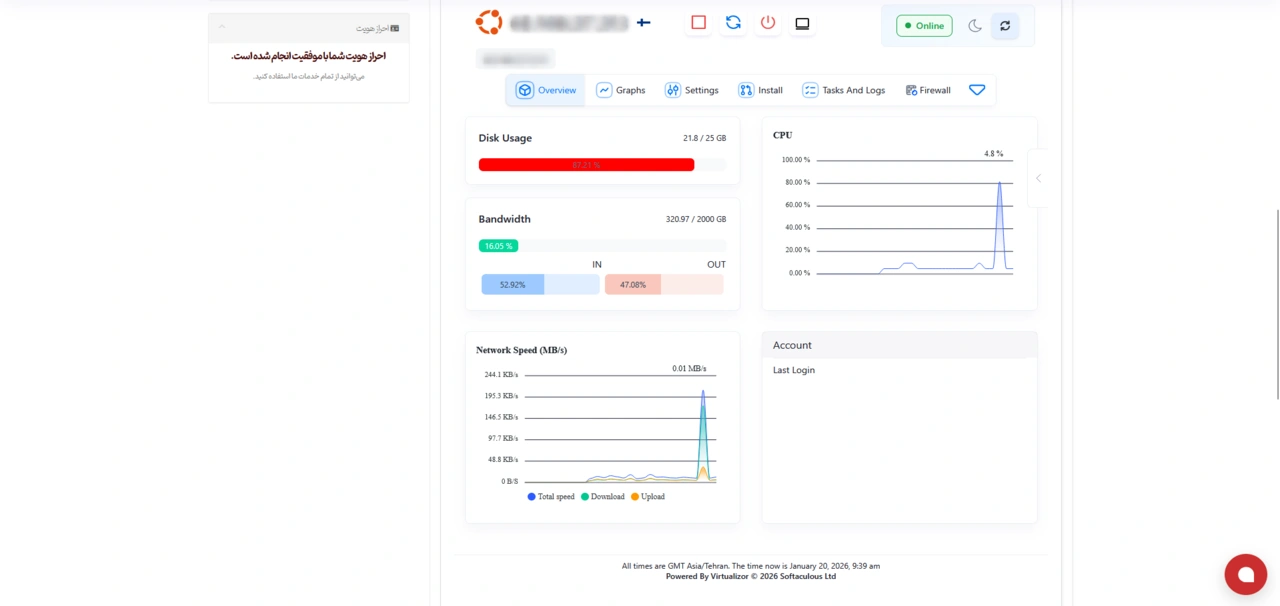Screen dimensions: 1280x606
Task: Open the red chat support bubble
Action: [x=1245, y=574]
